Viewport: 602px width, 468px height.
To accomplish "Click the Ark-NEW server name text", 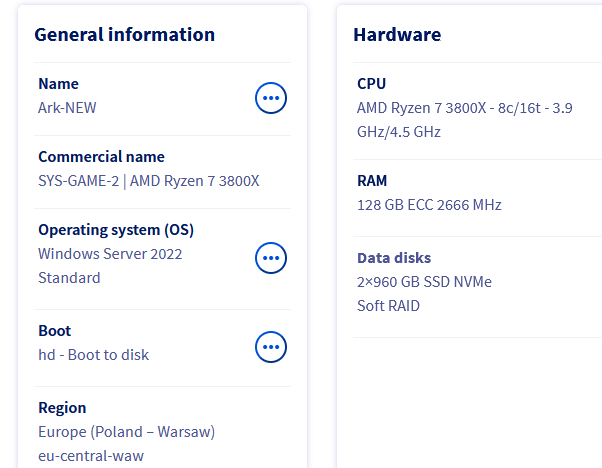I will pos(67,108).
